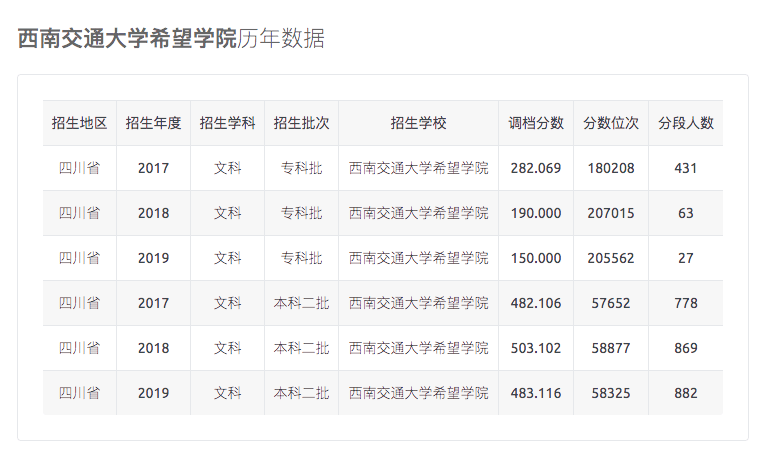764x456 pixels.
Task: Click the 调档分数 column header
Action: click(536, 123)
